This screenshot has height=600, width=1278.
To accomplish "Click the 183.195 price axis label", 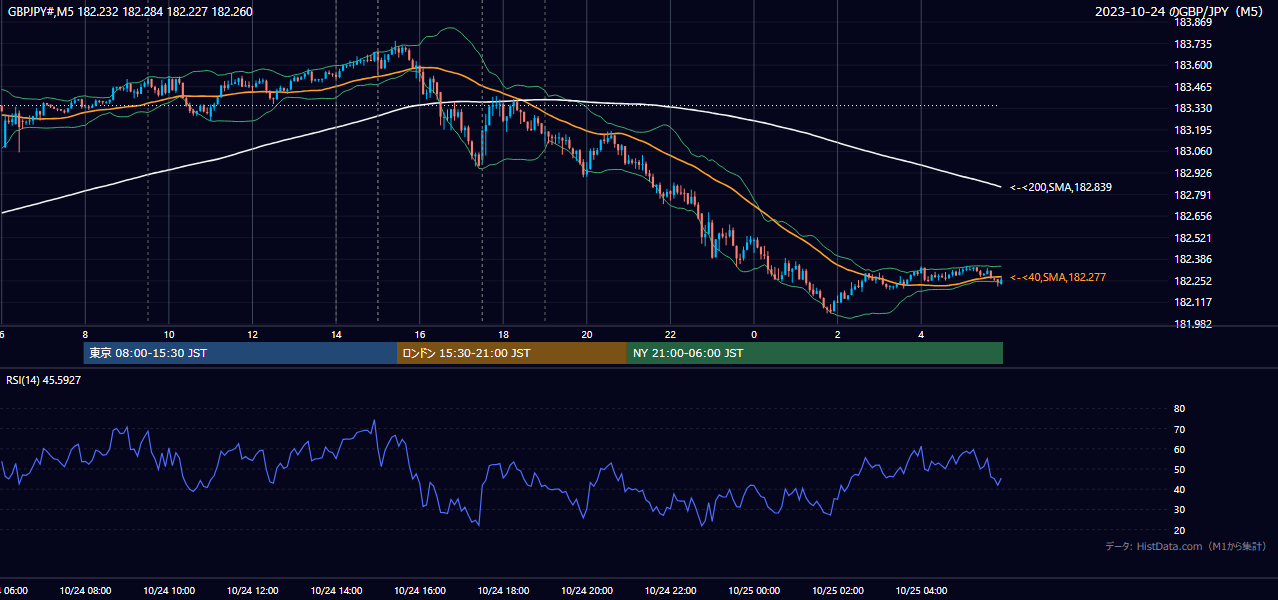I will coord(1192,130).
